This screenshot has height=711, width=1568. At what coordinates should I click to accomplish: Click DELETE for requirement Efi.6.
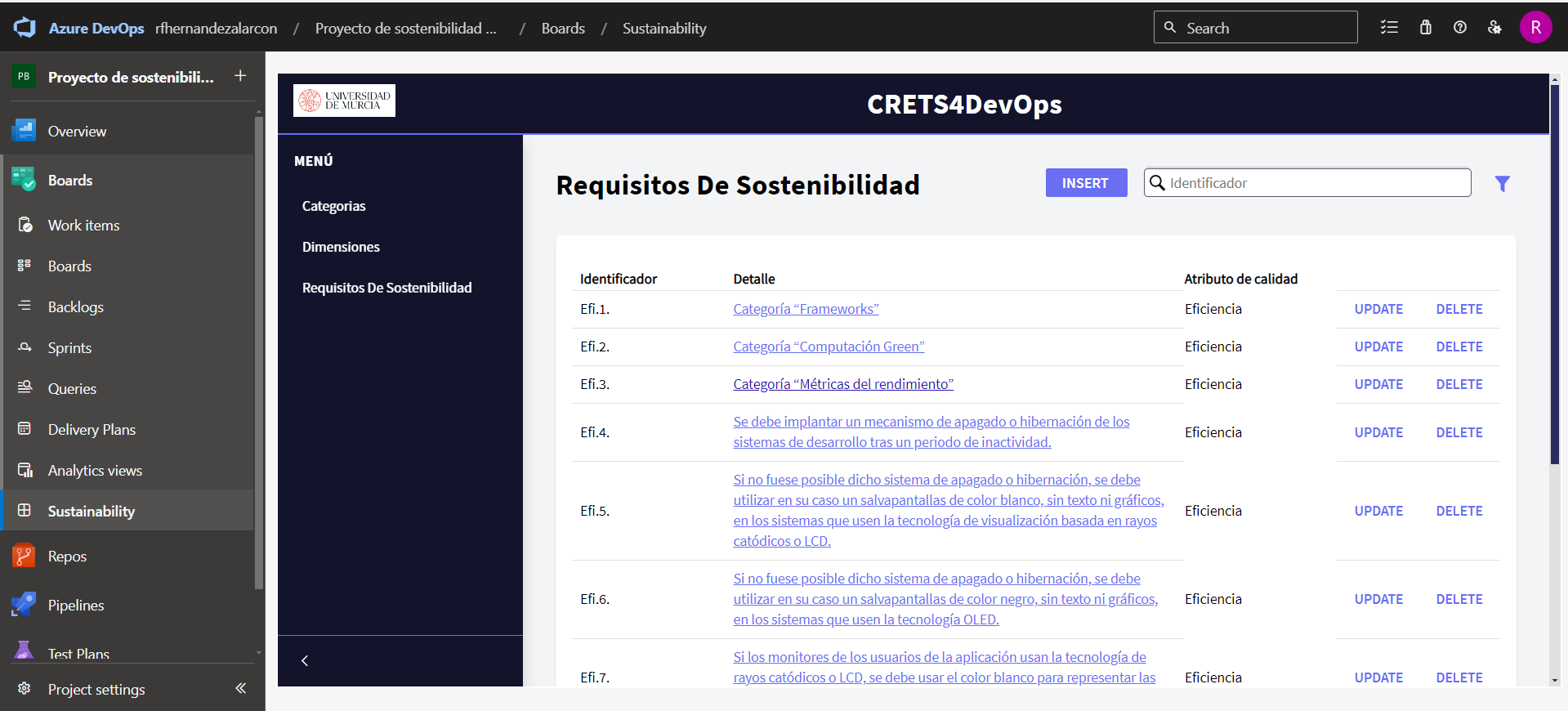(x=1459, y=599)
